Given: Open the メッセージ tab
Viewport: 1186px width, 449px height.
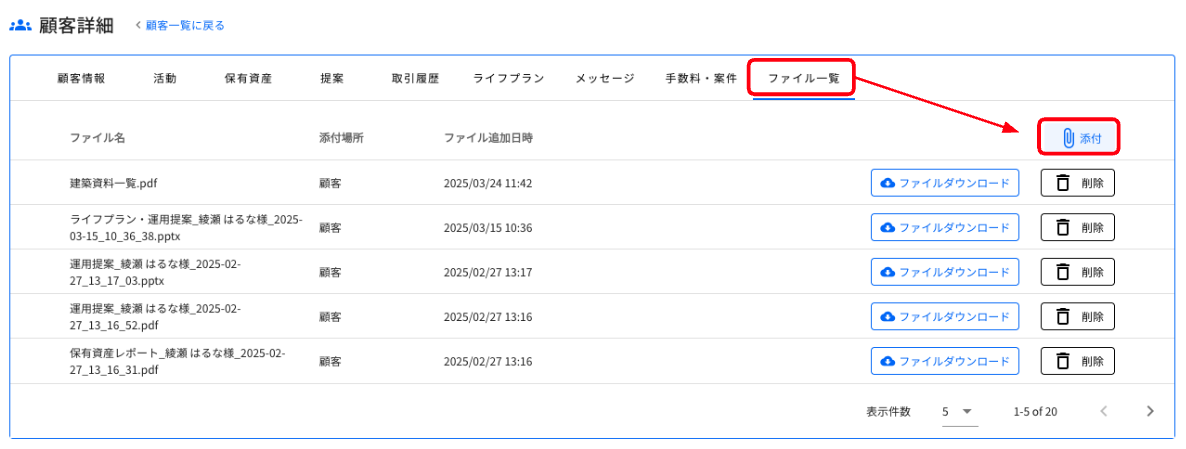Looking at the screenshot, I should click(x=604, y=78).
